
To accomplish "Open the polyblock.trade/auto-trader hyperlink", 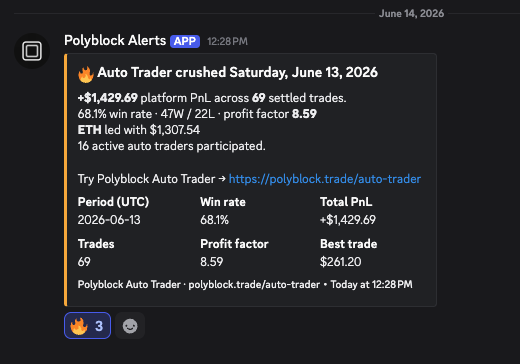I will coord(325,179).
